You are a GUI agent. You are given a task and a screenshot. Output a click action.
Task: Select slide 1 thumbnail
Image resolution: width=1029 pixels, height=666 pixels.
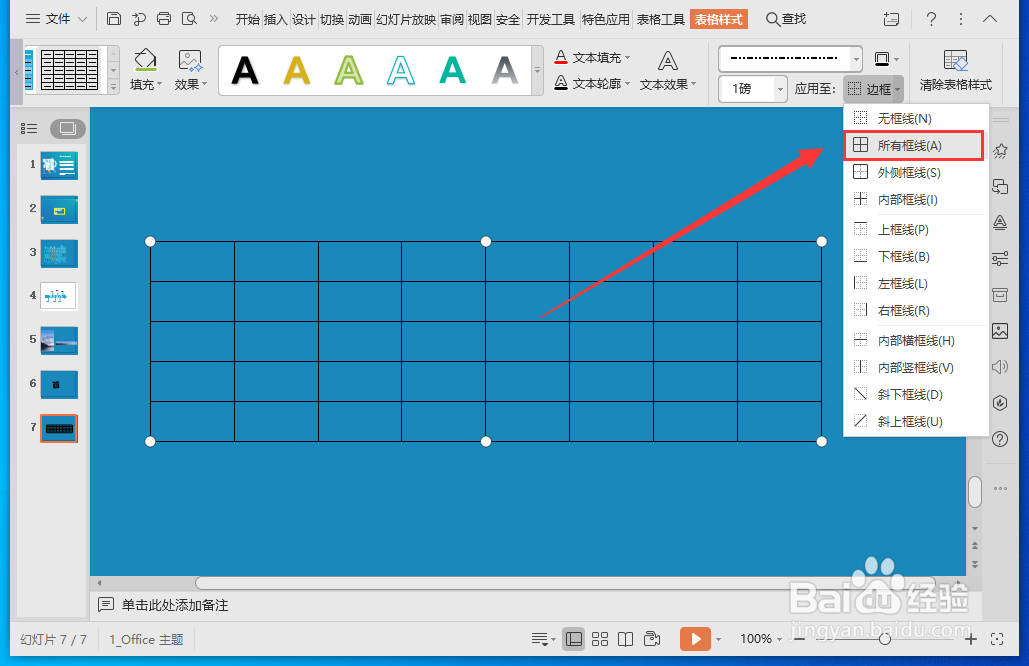tap(59, 165)
